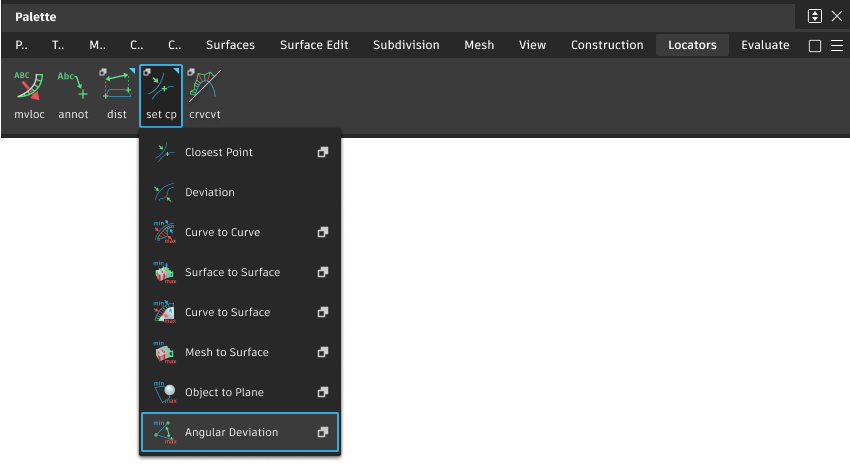Select the mvloc move locator tool

tap(29, 88)
